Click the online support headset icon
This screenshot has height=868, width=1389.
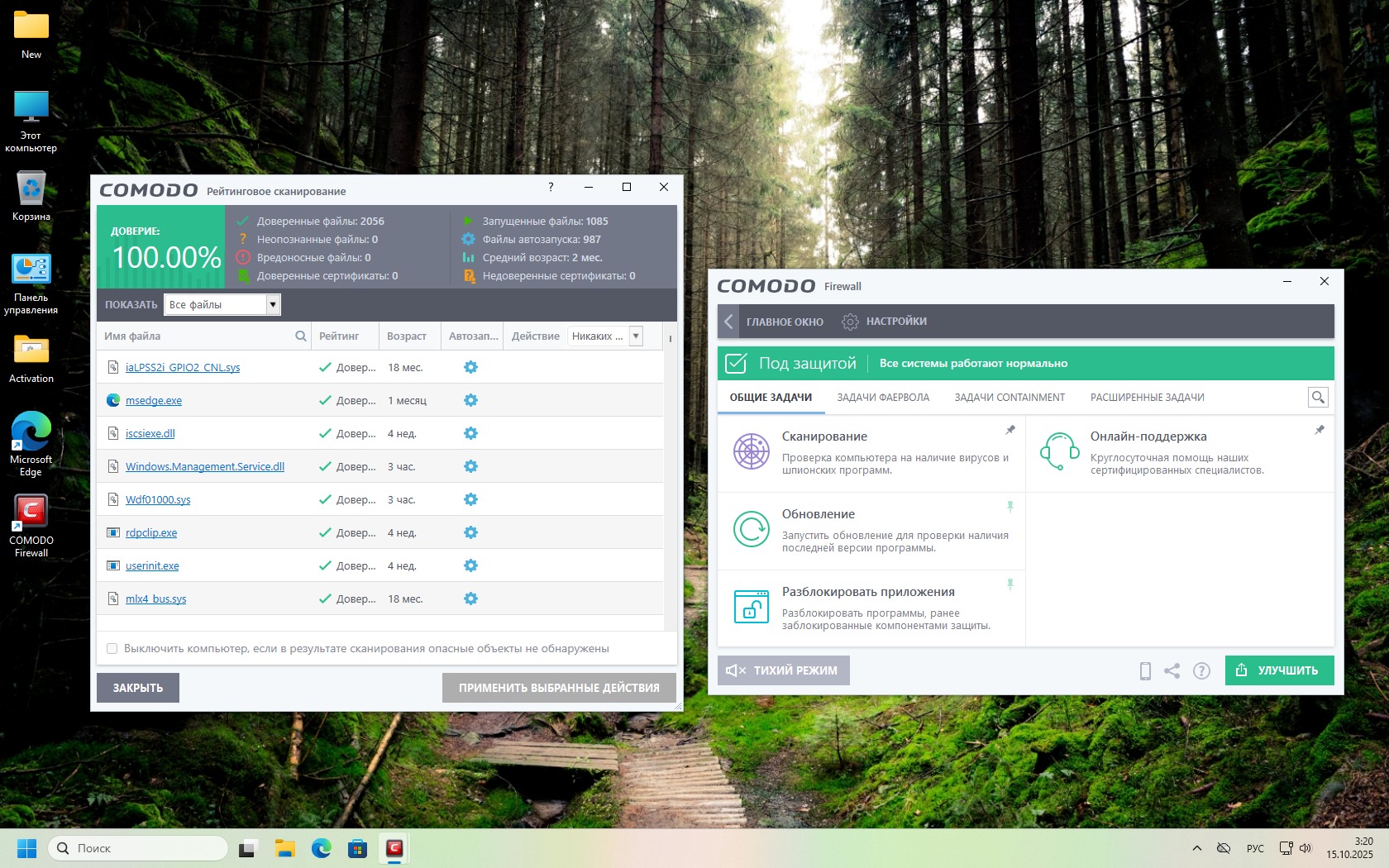pos(1059,451)
